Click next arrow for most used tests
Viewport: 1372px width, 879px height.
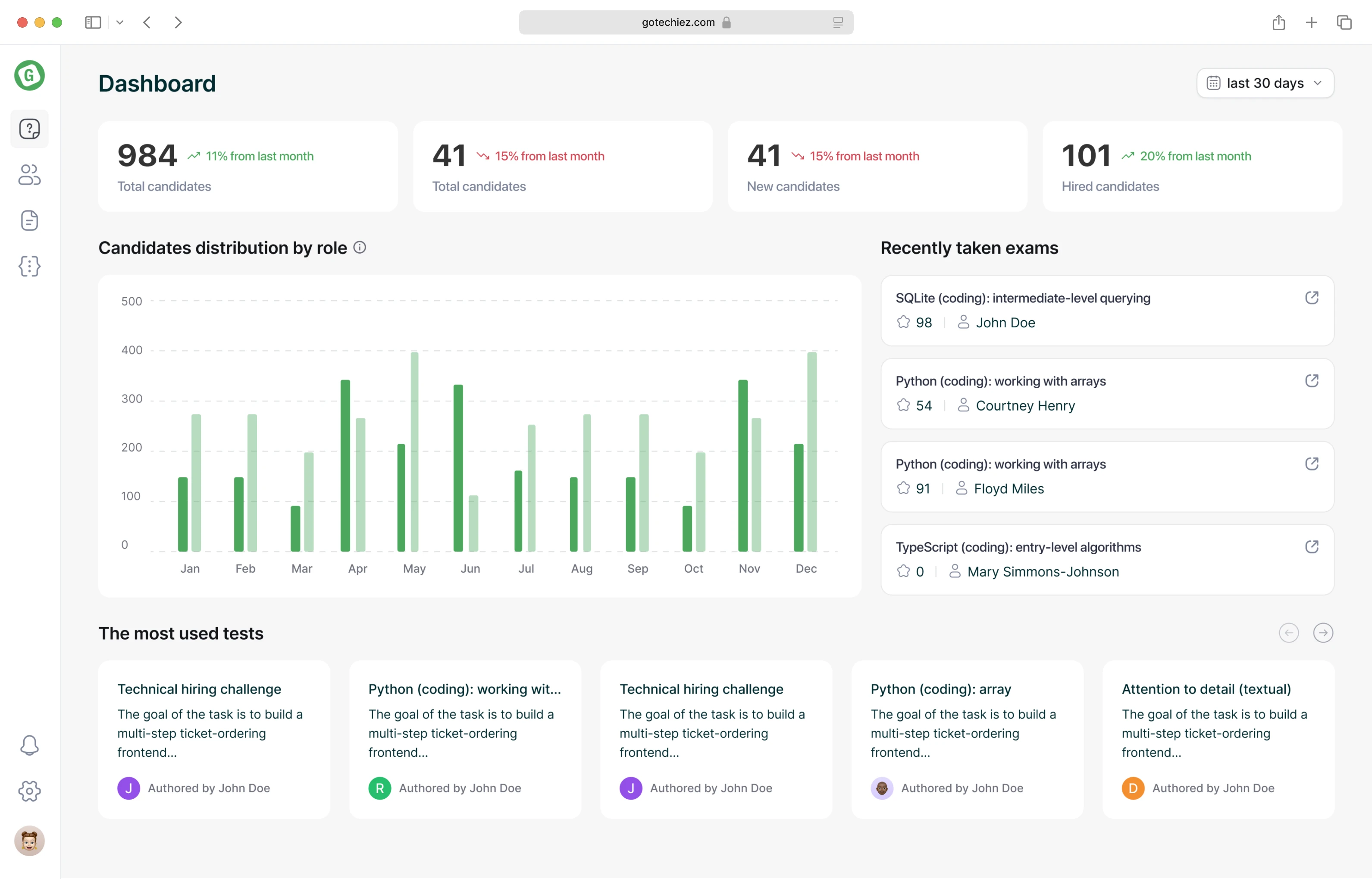[1323, 632]
